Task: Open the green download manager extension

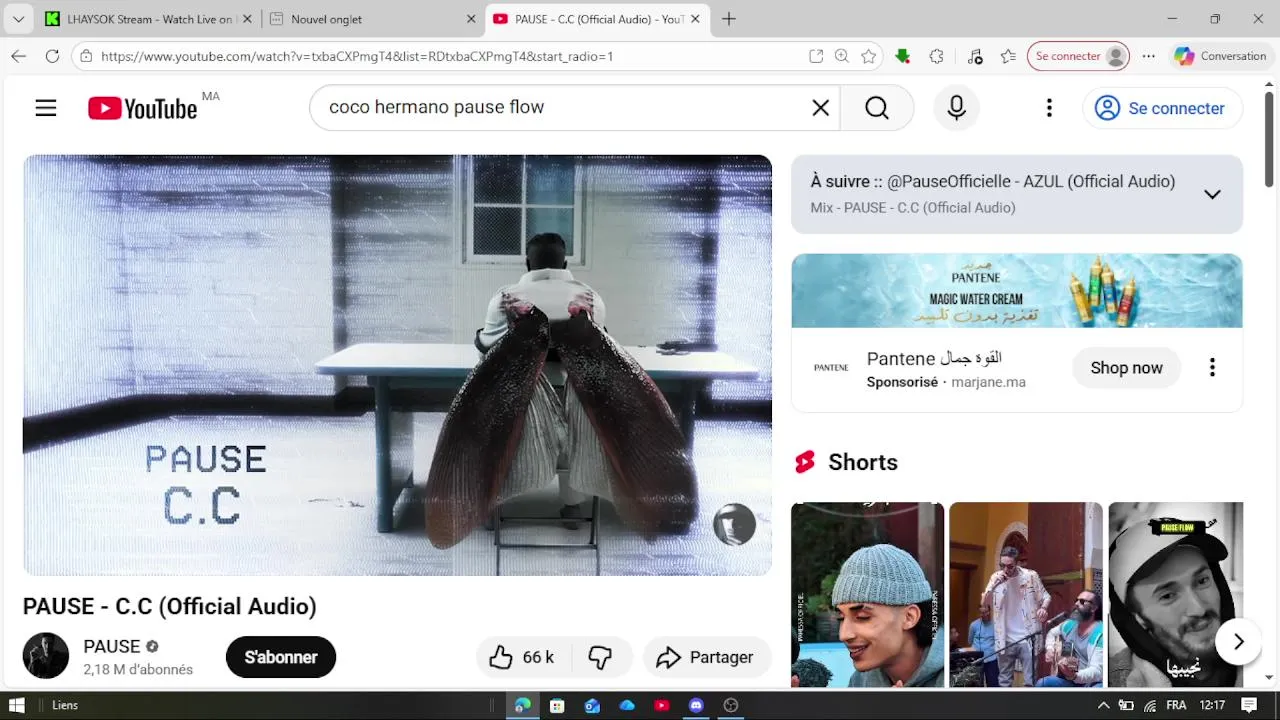Action: coord(903,56)
